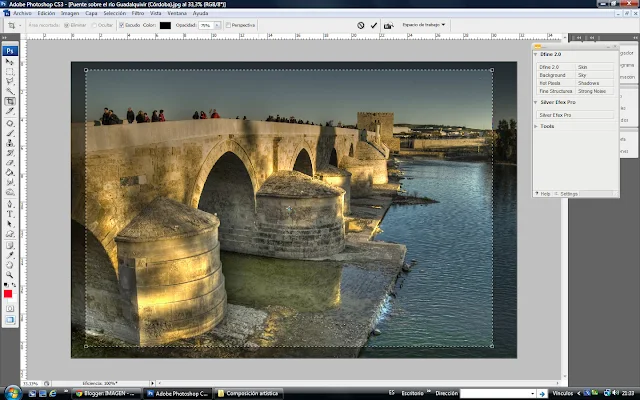
Task: Open the crop shield Color swatch
Action: 165,25
